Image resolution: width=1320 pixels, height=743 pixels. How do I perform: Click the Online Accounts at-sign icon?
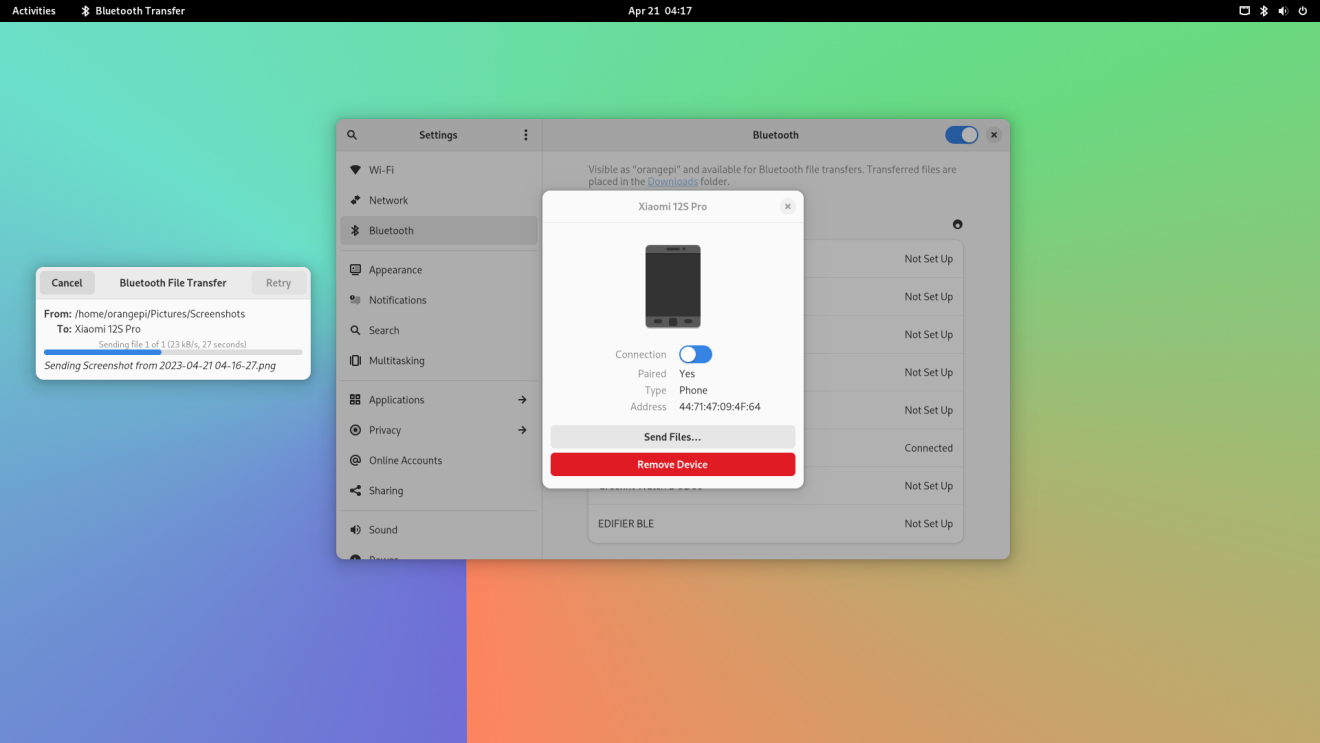[x=355, y=460]
